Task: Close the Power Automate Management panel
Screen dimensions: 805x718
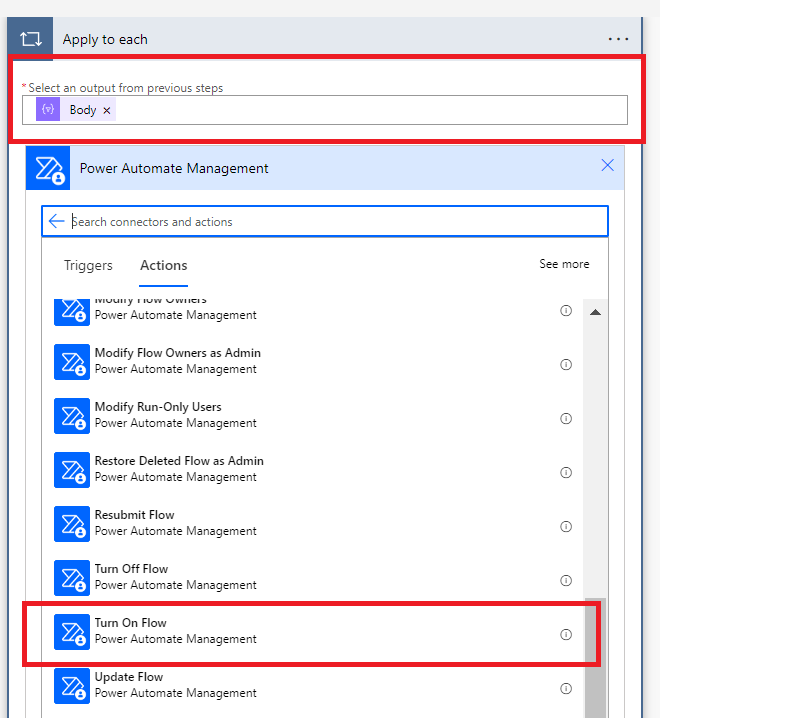Action: pyautogui.click(x=607, y=165)
